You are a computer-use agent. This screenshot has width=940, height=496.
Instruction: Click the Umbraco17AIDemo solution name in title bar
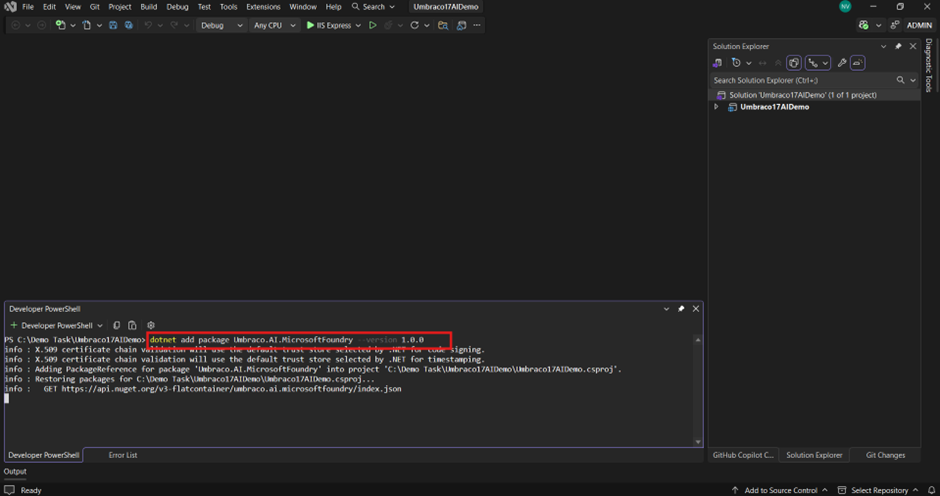pyautogui.click(x=446, y=7)
